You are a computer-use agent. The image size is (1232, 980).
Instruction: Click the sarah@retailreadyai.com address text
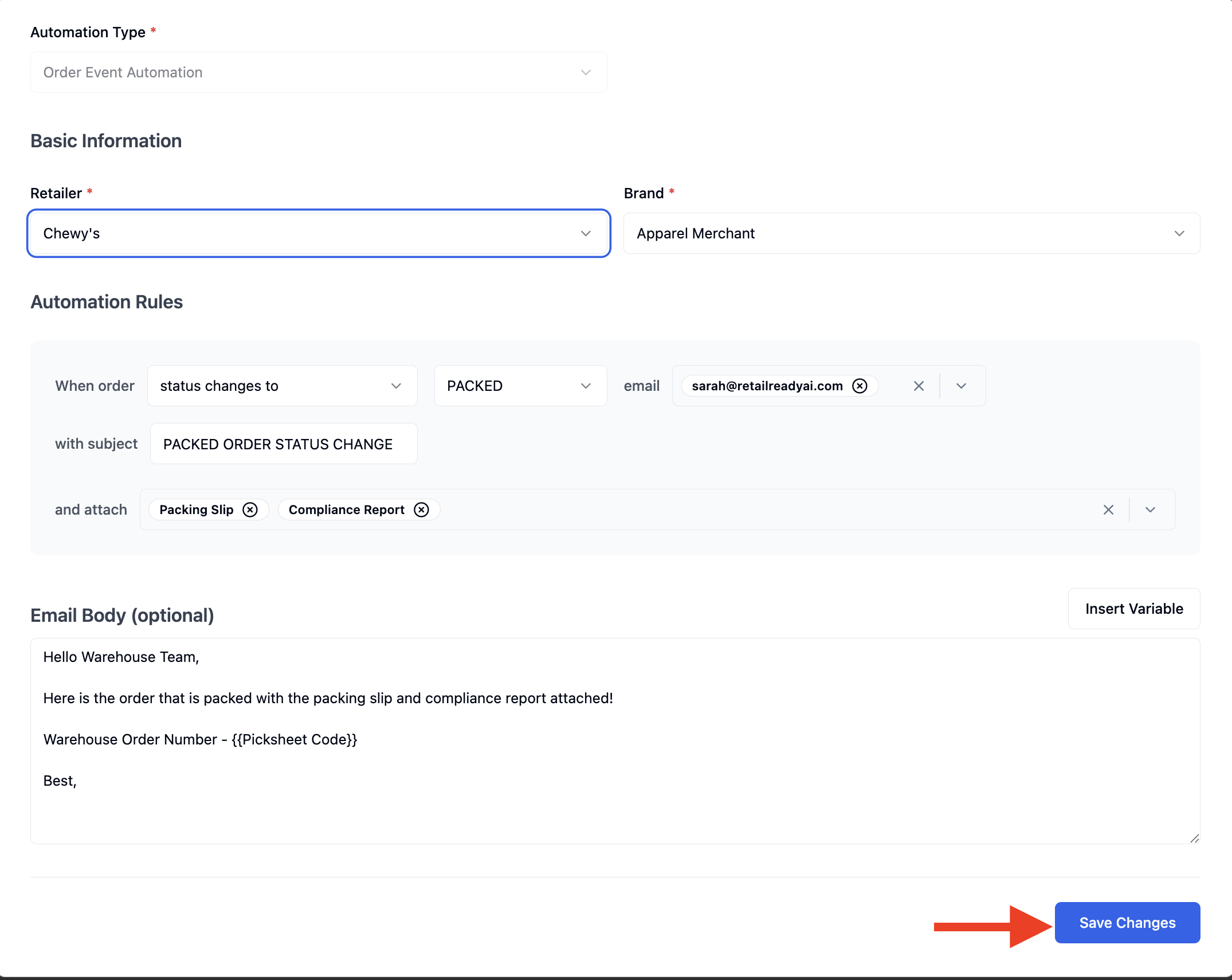coord(767,386)
